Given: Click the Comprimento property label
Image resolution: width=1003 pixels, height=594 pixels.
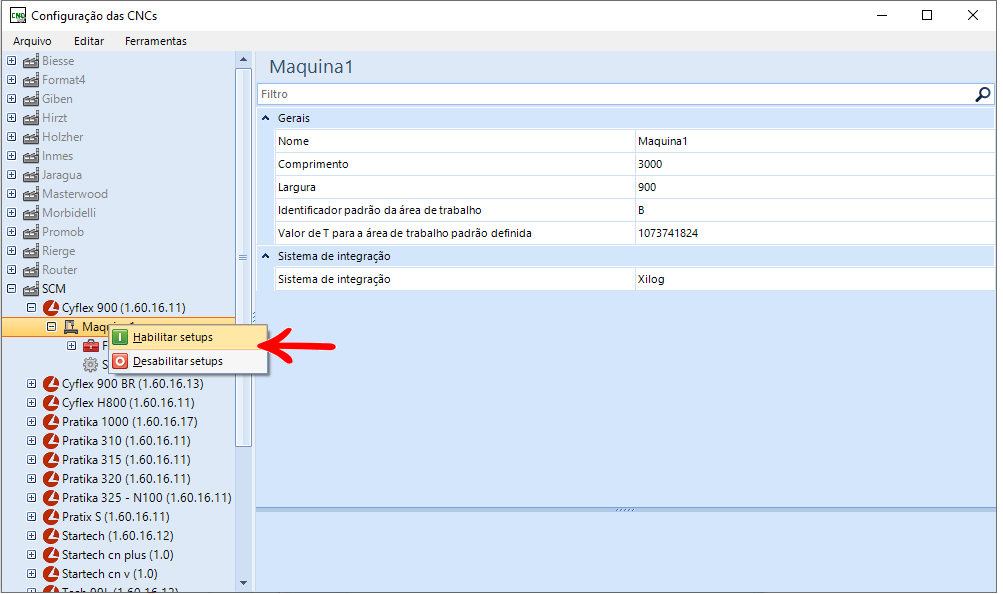Looking at the screenshot, I should pos(313,164).
